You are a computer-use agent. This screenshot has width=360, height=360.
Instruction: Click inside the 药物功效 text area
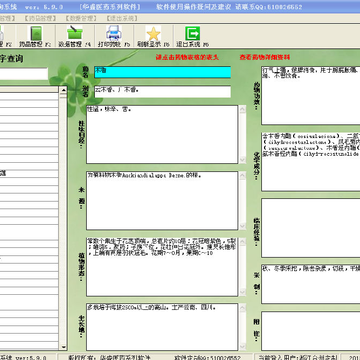(311, 96)
